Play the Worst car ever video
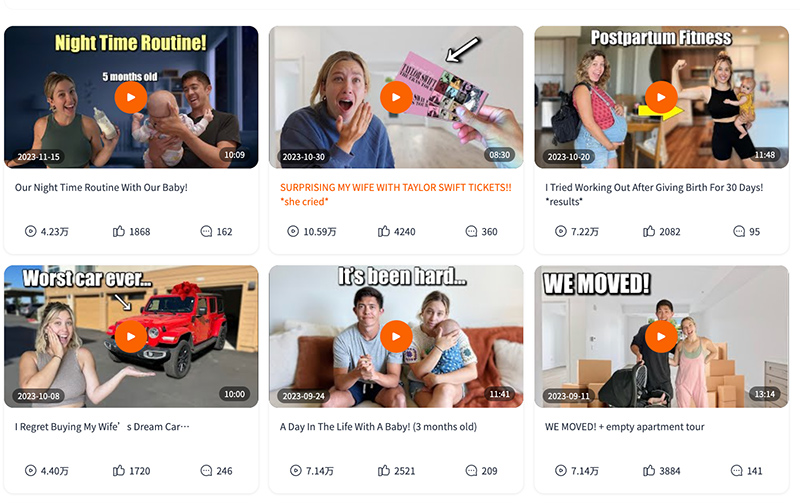Viewport: 800px width, 503px height. (x=131, y=336)
